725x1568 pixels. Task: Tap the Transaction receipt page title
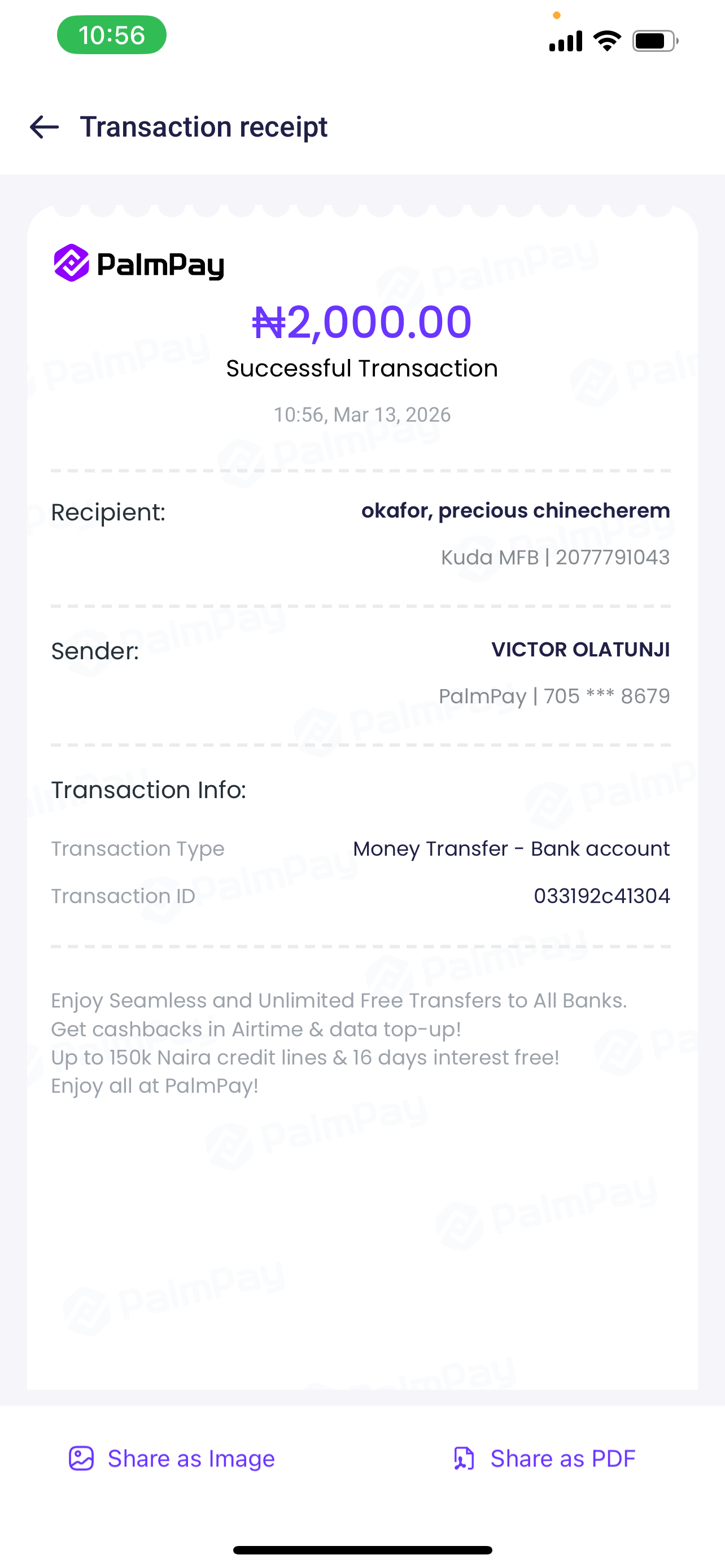point(203,126)
